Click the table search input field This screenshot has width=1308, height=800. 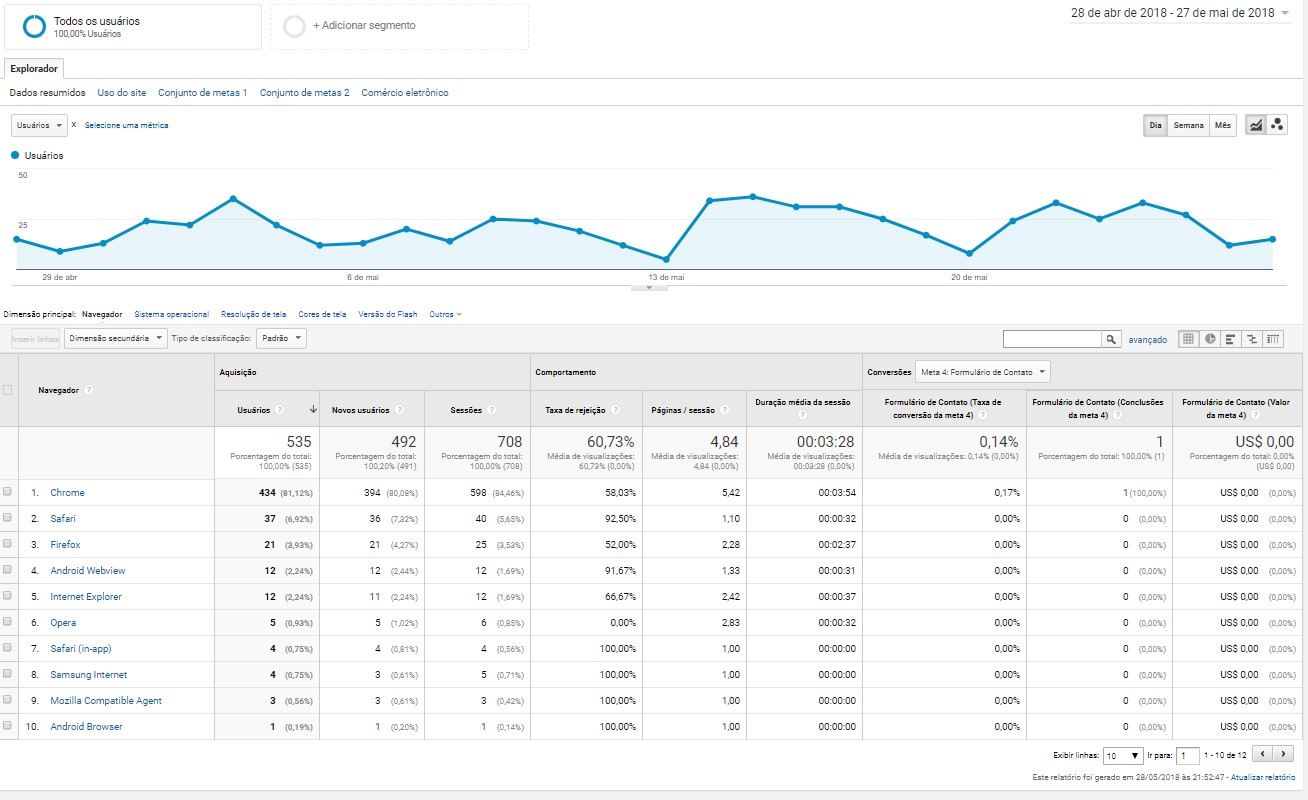1052,339
